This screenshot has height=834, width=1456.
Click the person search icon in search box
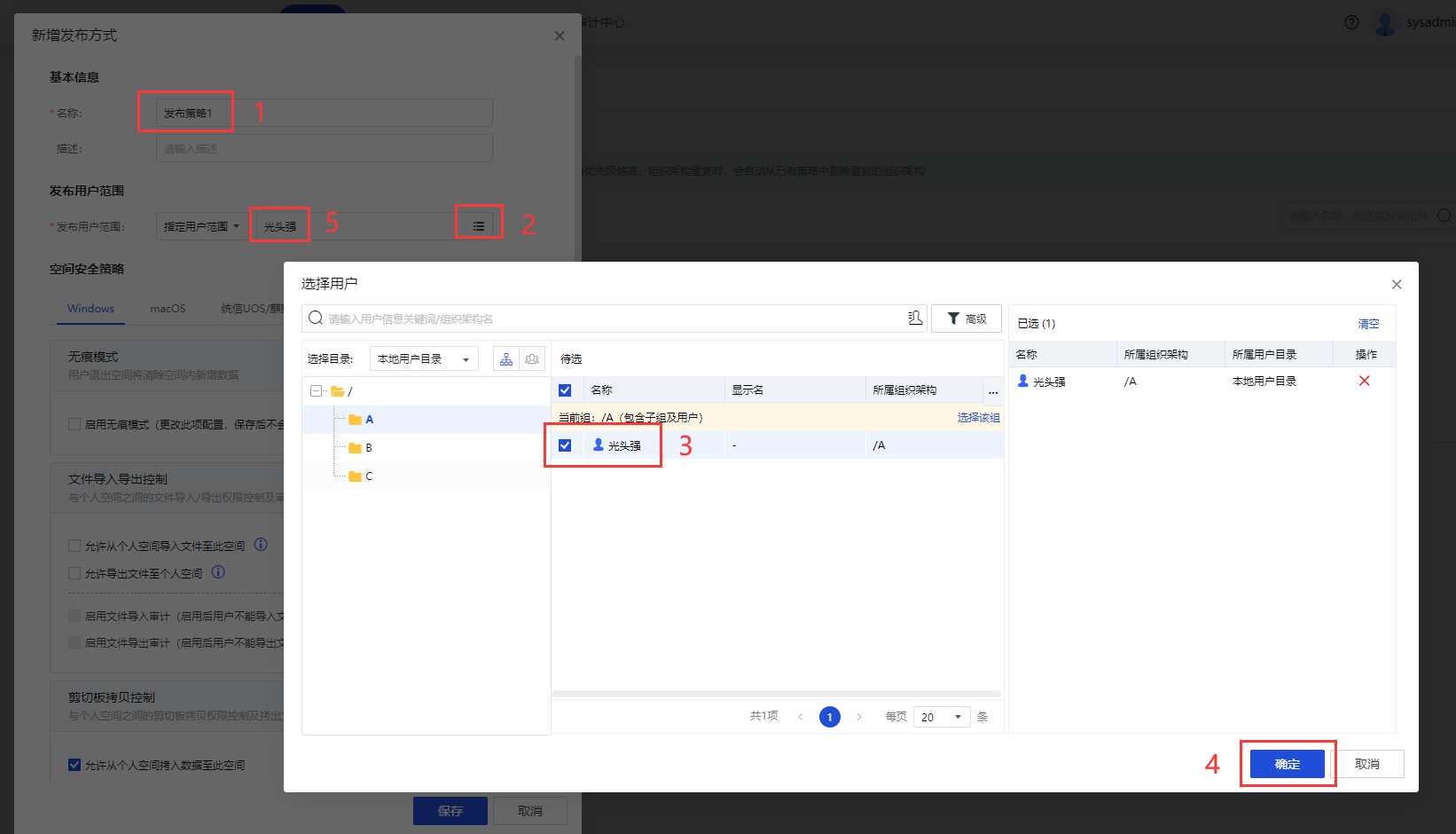pos(915,319)
